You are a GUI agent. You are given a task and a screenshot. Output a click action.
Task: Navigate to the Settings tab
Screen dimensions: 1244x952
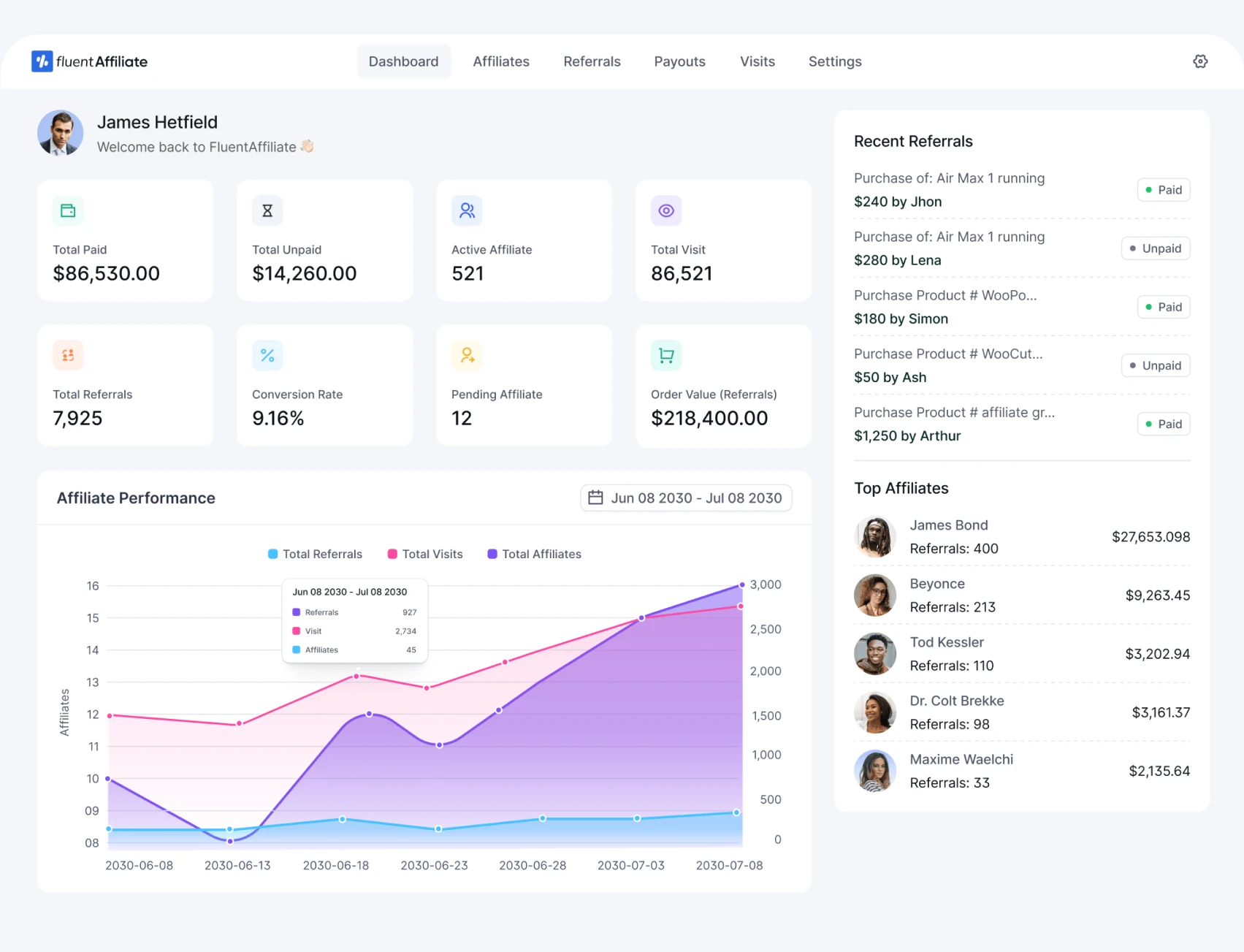(x=835, y=61)
